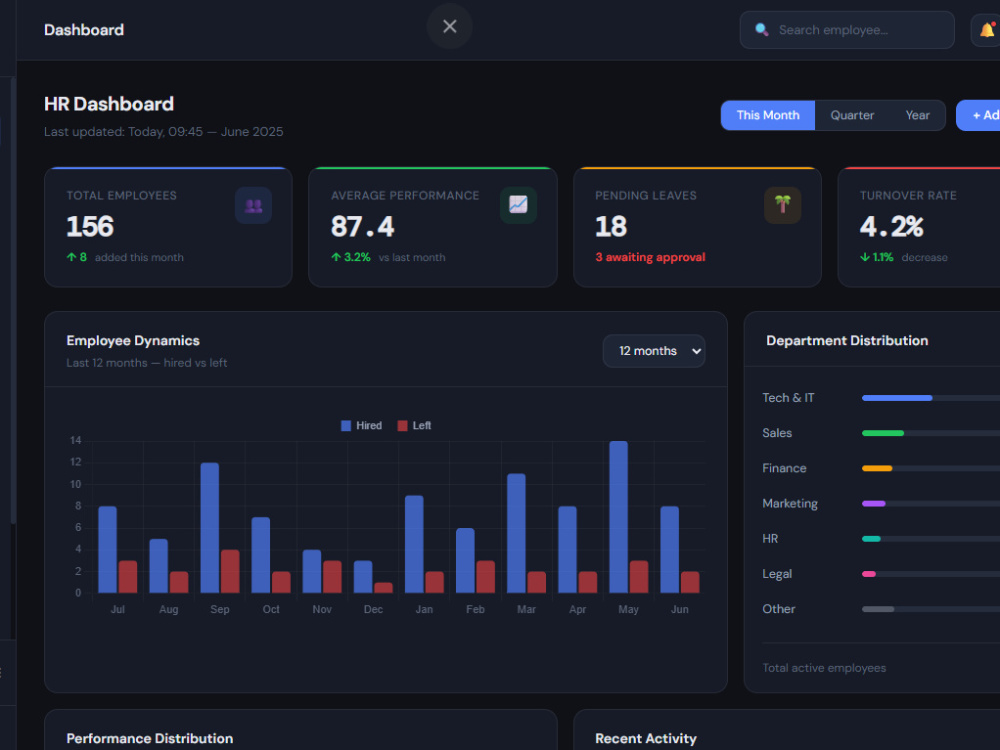1000x750 pixels.
Task: Click the "Jan" axis label
Action: coord(424,609)
